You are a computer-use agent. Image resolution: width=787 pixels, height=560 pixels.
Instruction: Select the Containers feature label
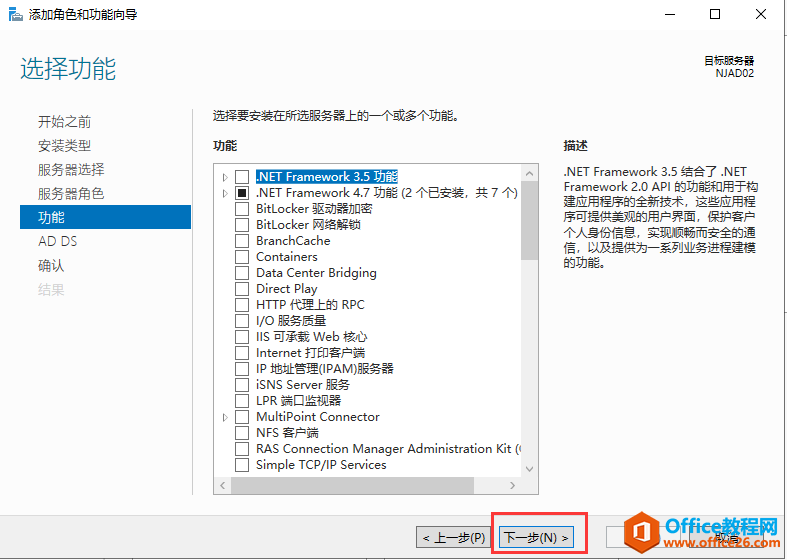click(287, 257)
